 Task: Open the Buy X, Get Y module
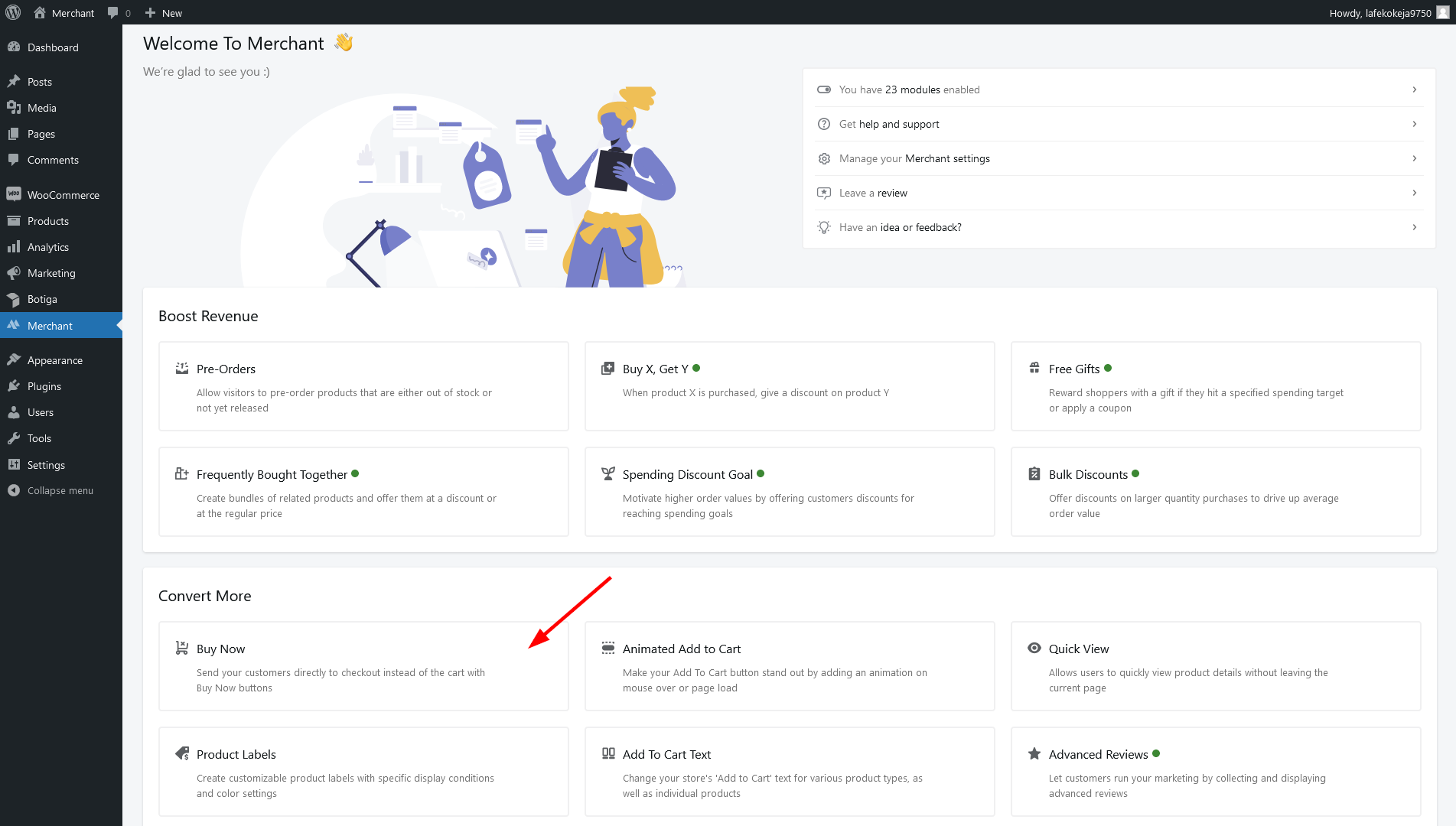[x=790, y=386]
